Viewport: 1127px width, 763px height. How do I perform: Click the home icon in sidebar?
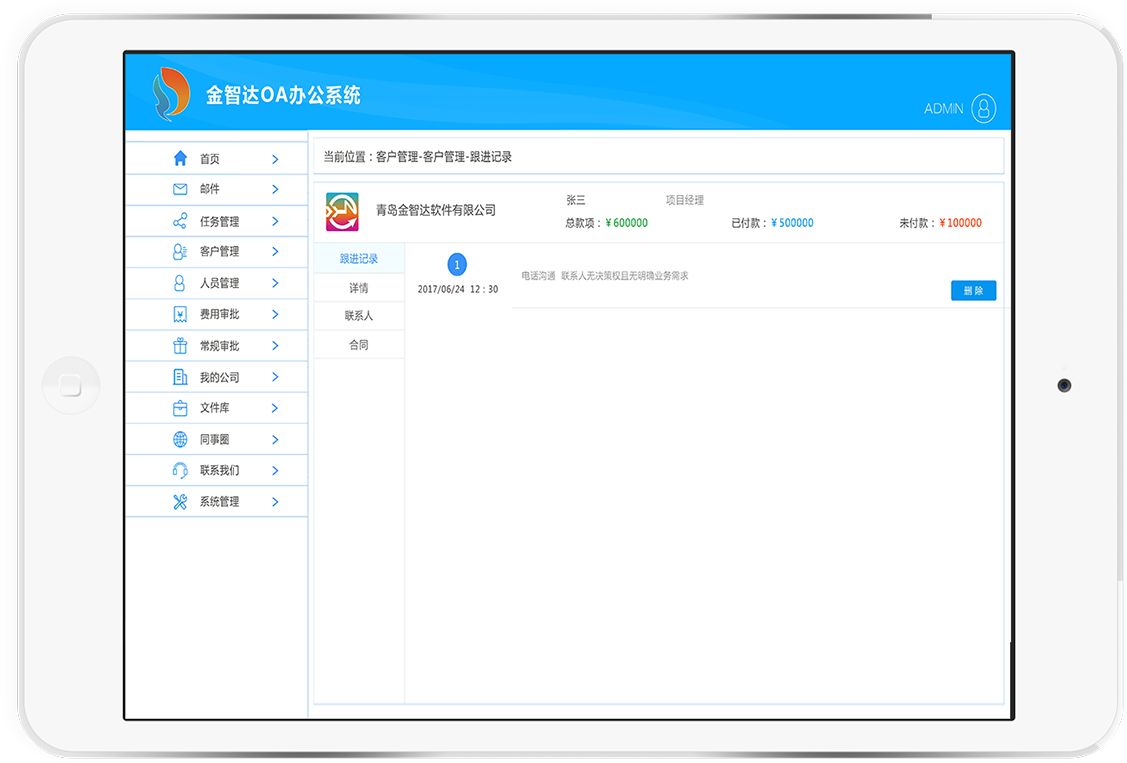click(x=180, y=158)
